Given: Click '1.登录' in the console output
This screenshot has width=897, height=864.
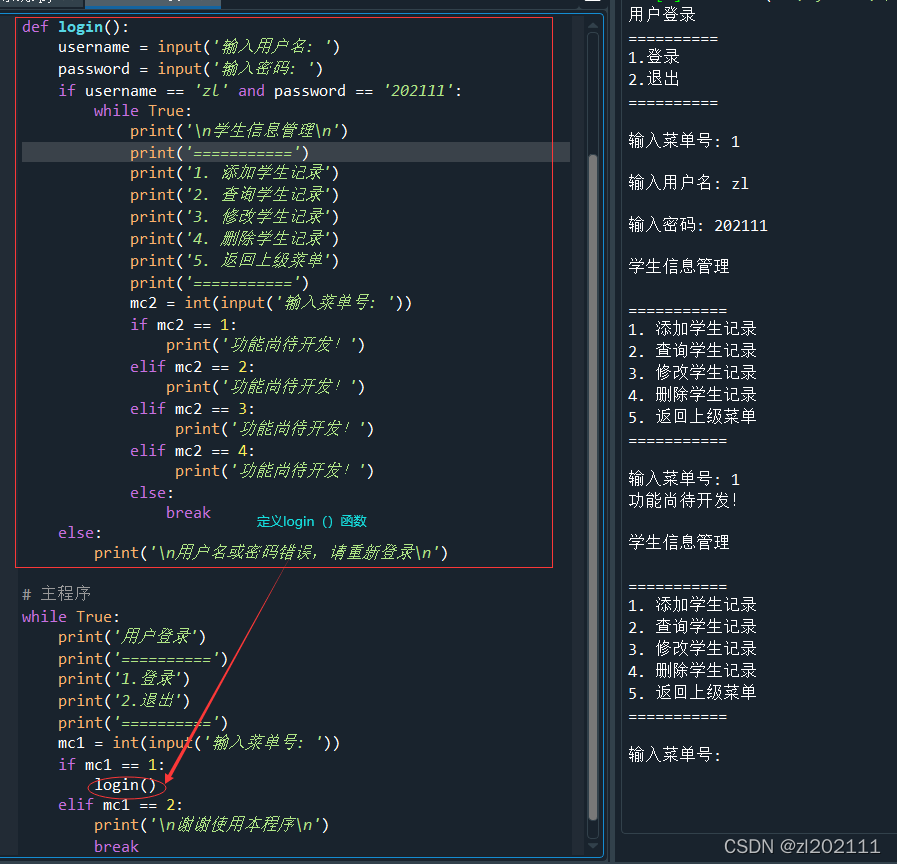Looking at the screenshot, I should (x=654, y=57).
